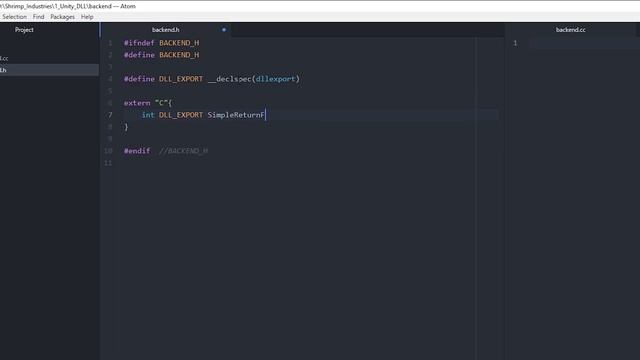Click line number 7 in gutter
Viewport: 640px width, 360px height.
(110, 115)
